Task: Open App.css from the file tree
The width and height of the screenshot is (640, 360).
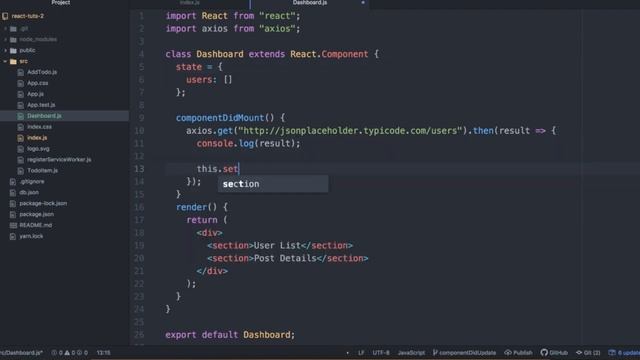Action: (x=38, y=83)
